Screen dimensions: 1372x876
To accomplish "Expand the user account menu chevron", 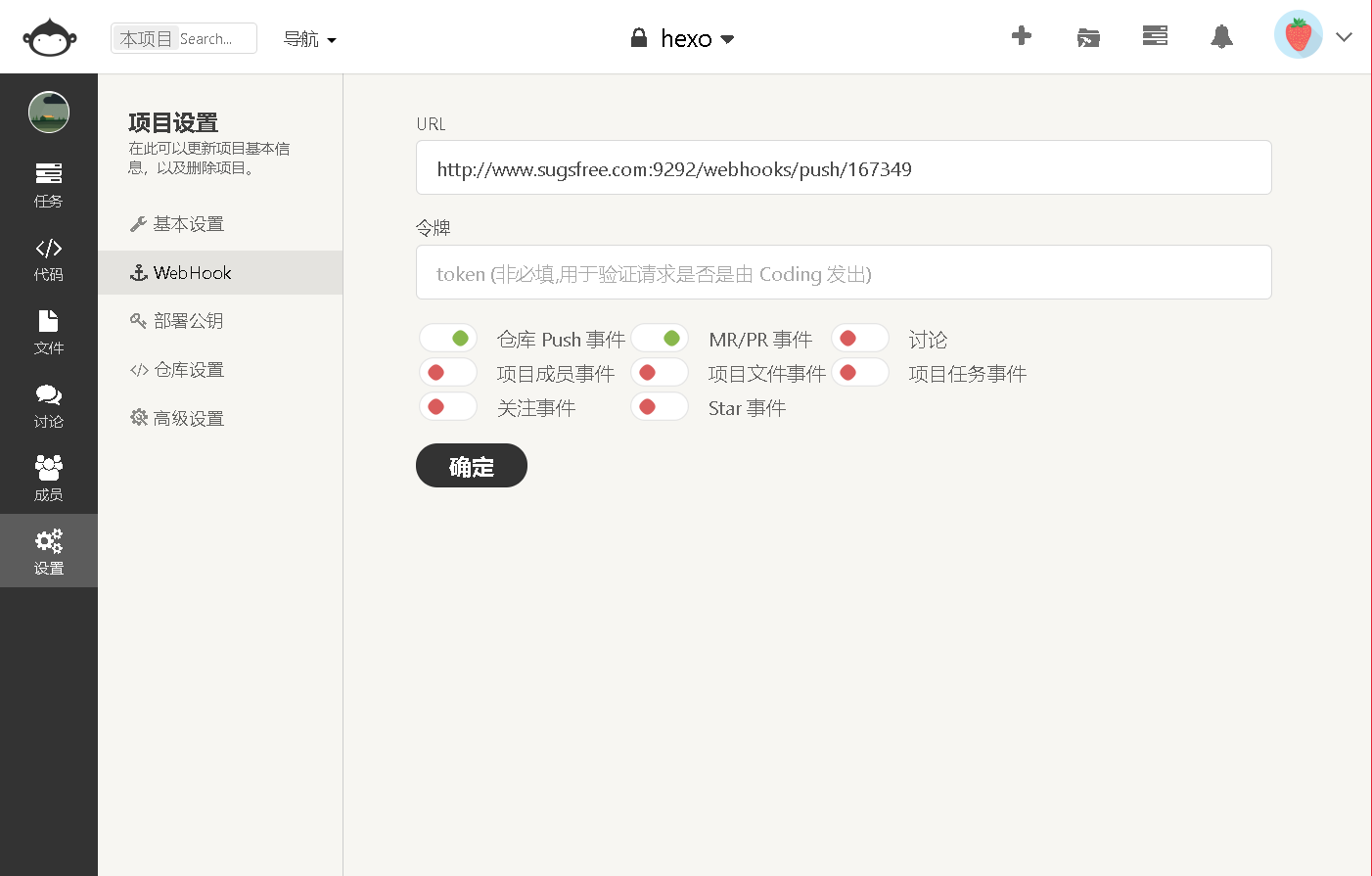I will tap(1344, 37).
